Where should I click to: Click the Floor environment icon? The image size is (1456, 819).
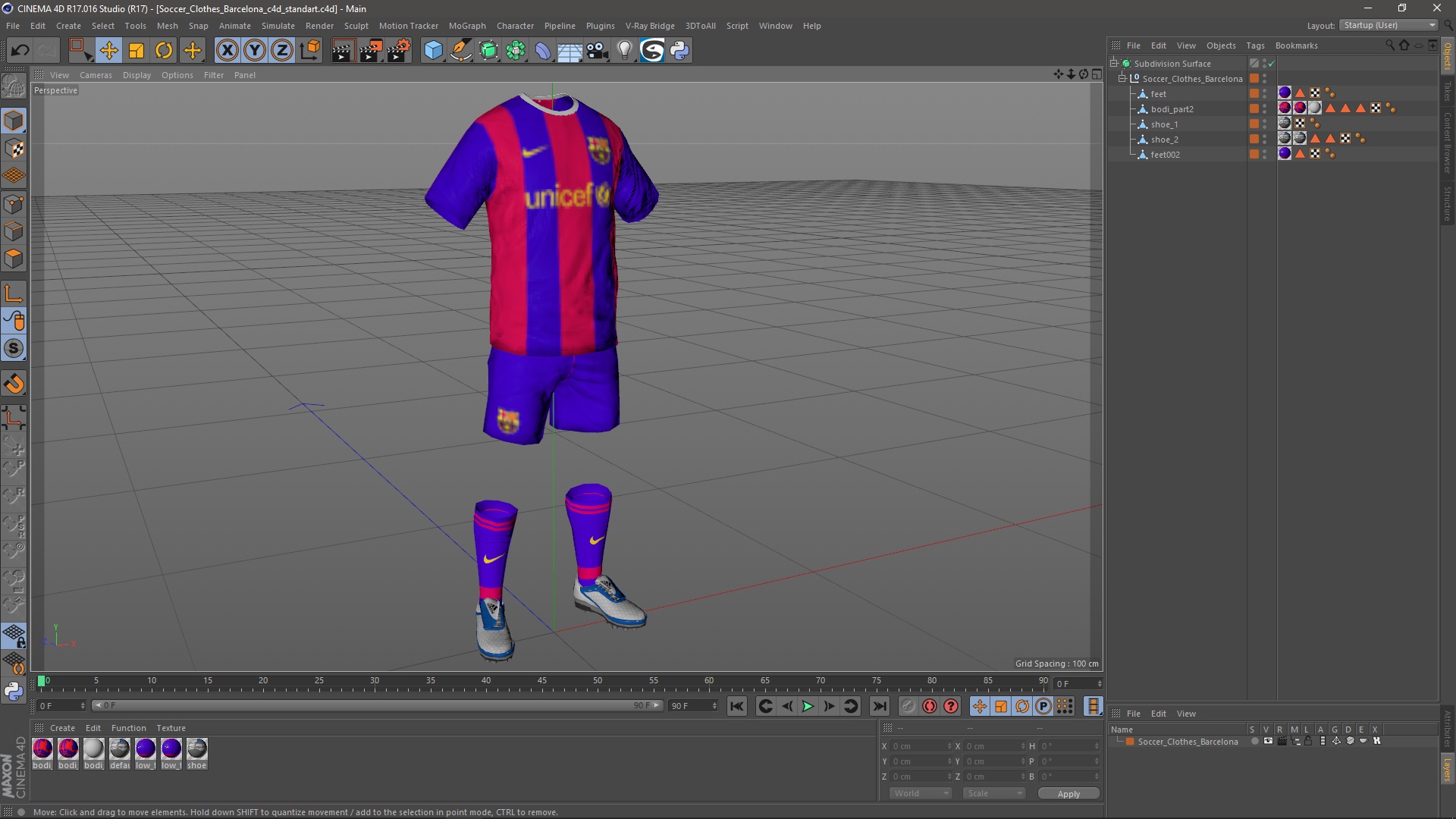pyautogui.click(x=570, y=51)
